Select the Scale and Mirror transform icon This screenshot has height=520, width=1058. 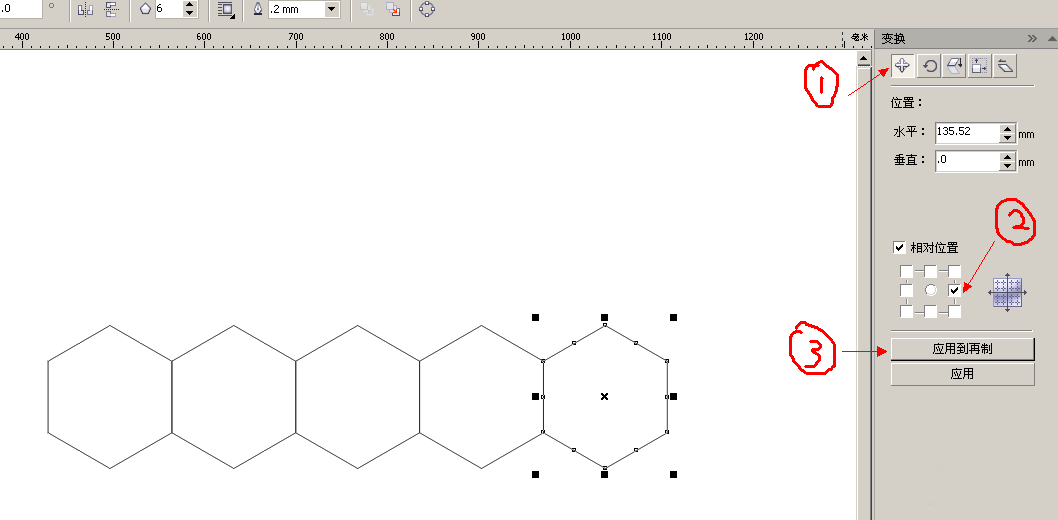pos(954,66)
